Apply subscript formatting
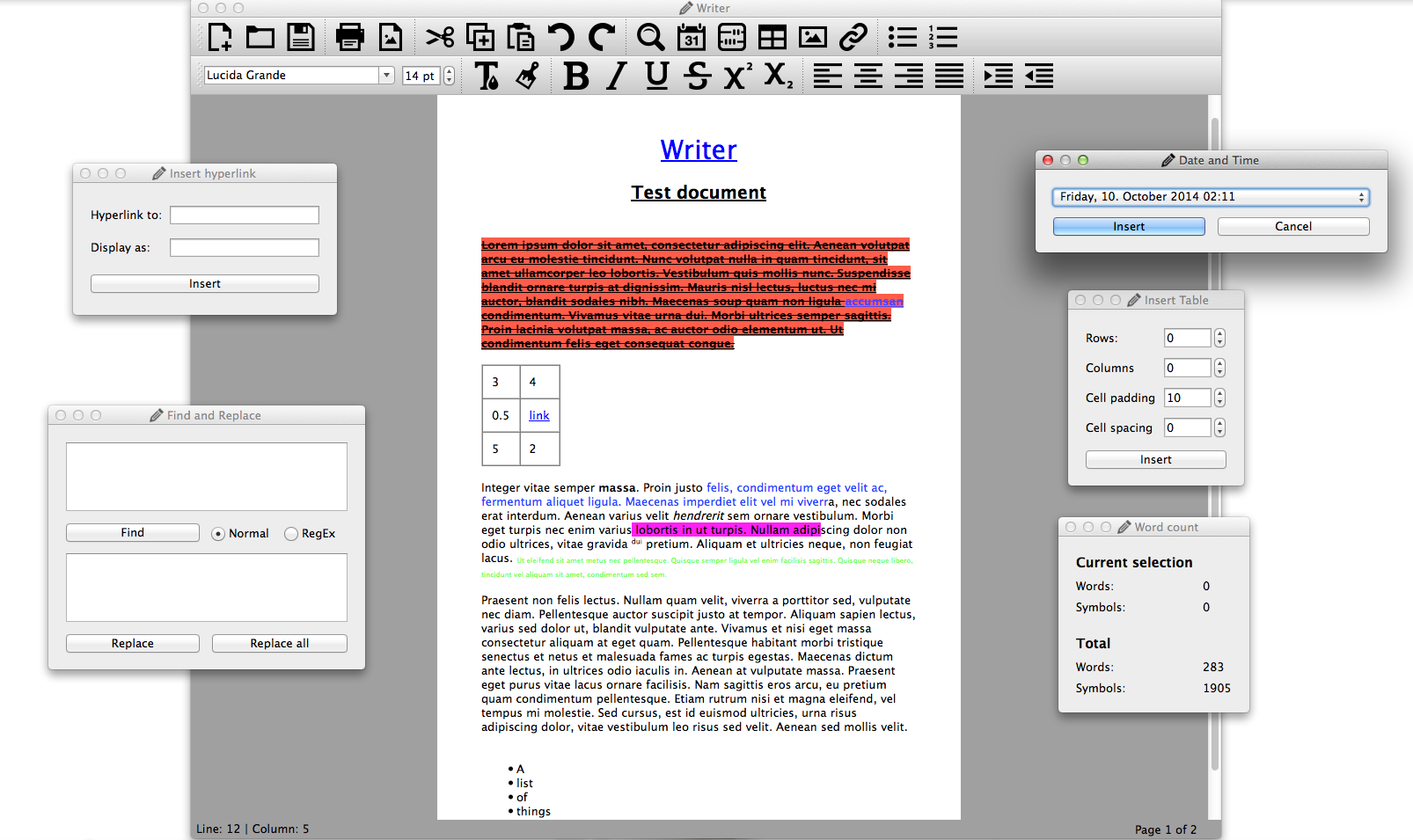Image resolution: width=1413 pixels, height=840 pixels. (779, 76)
